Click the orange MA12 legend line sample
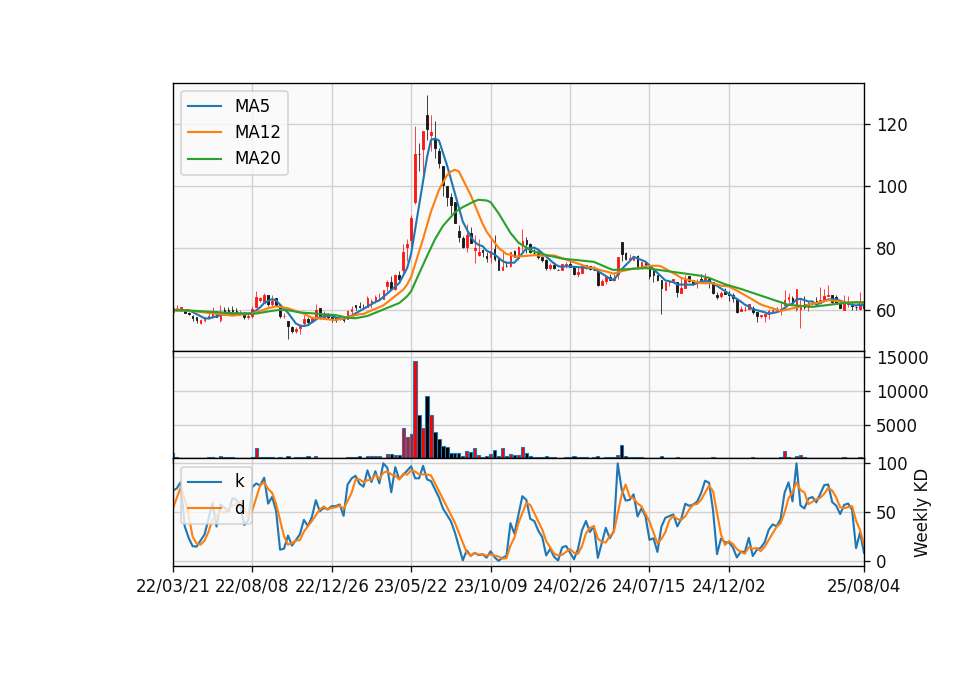 click(204, 132)
